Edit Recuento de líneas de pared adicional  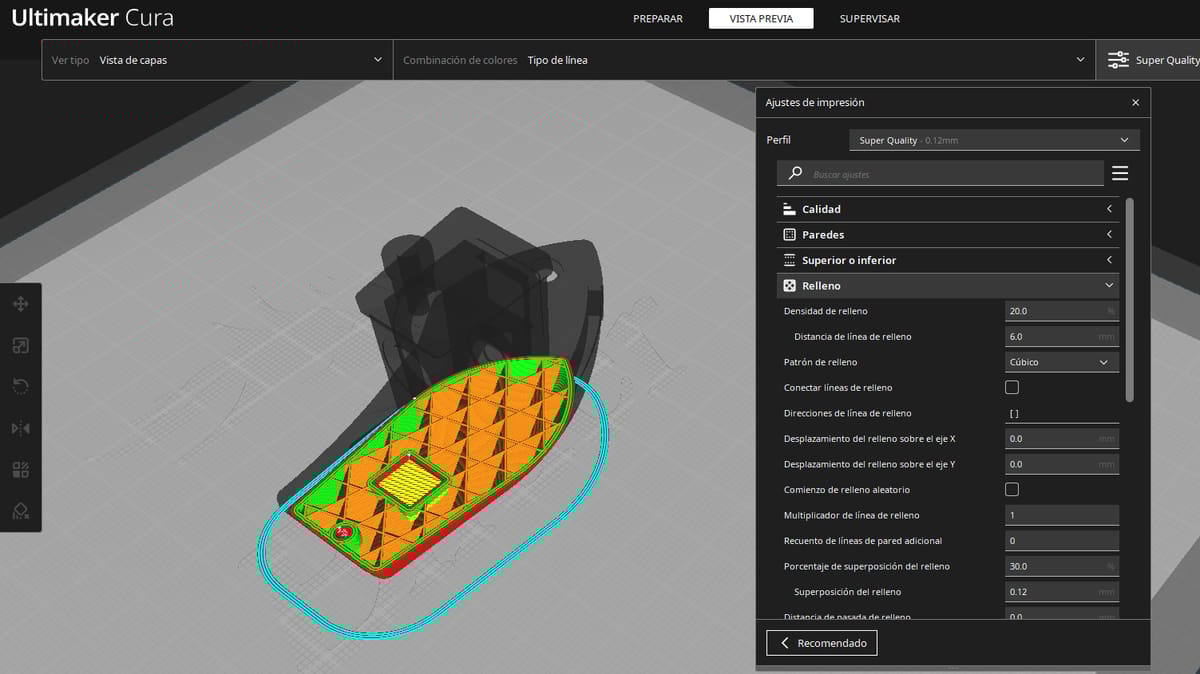pyautogui.click(x=1061, y=540)
